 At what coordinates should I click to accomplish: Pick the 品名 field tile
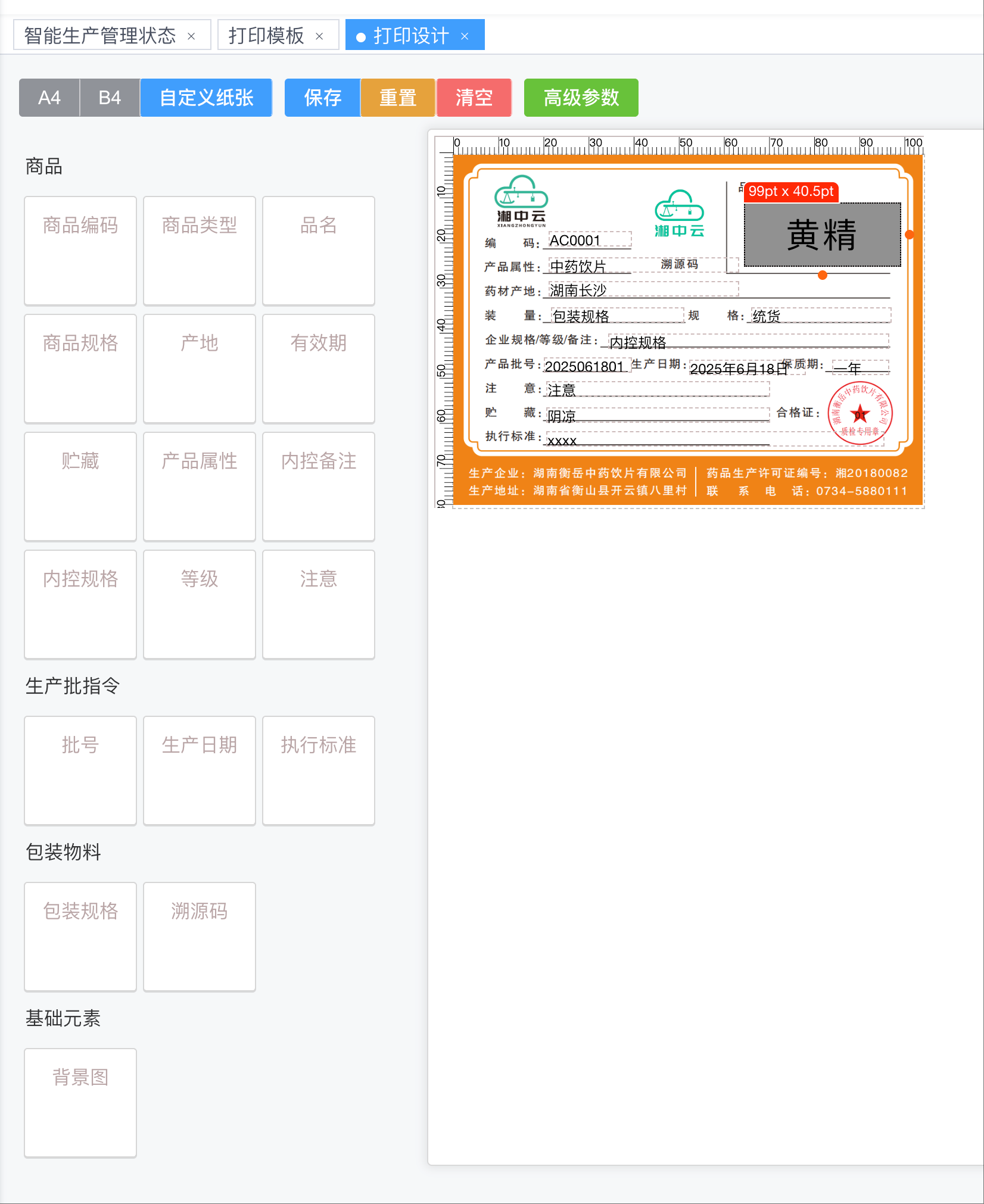319,251
